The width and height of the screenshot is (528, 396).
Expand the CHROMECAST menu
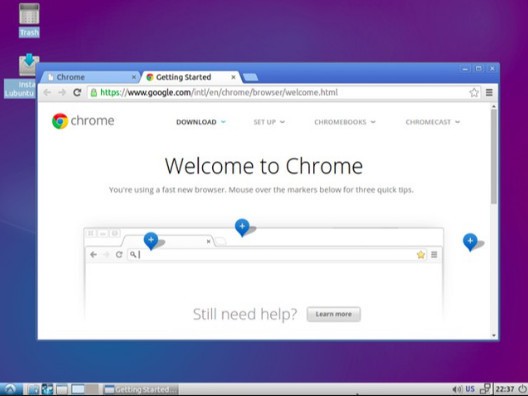(x=432, y=122)
